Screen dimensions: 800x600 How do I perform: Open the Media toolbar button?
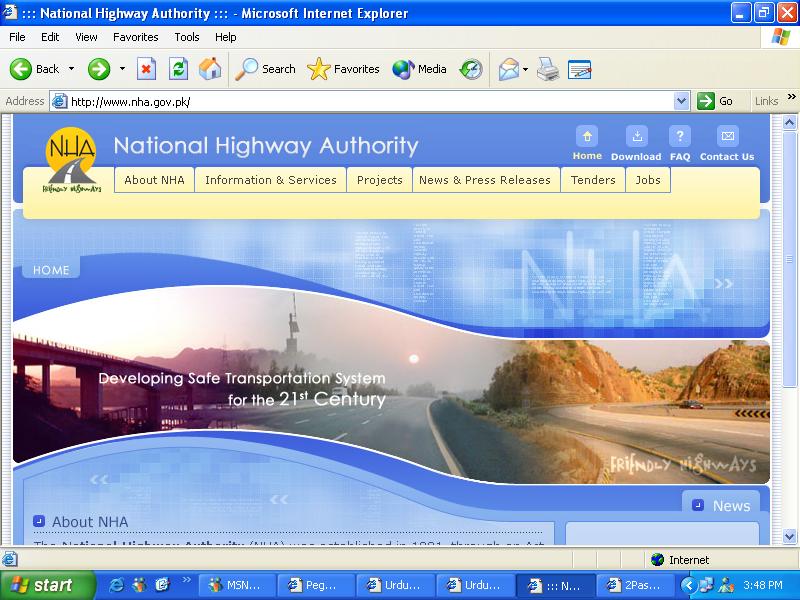coord(419,69)
